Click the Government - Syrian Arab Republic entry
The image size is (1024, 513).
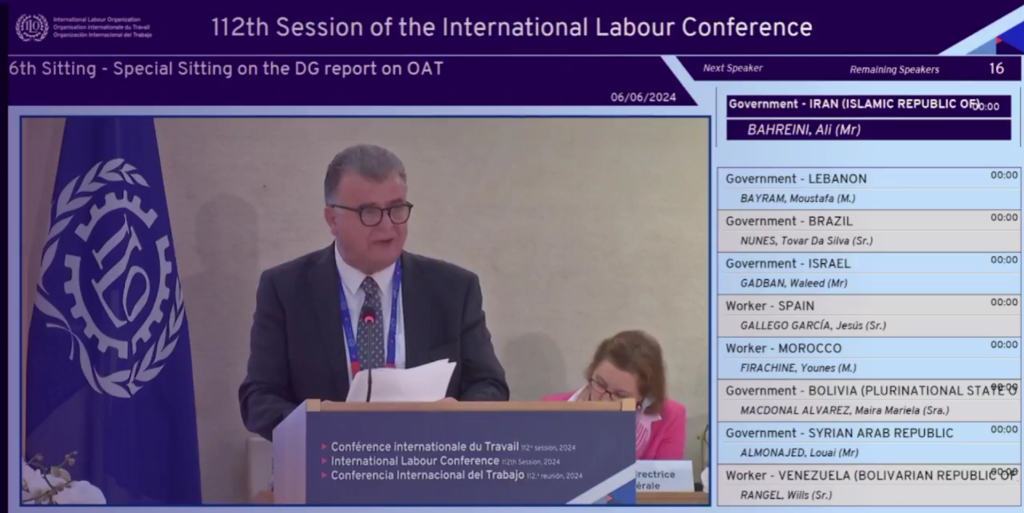[868, 442]
